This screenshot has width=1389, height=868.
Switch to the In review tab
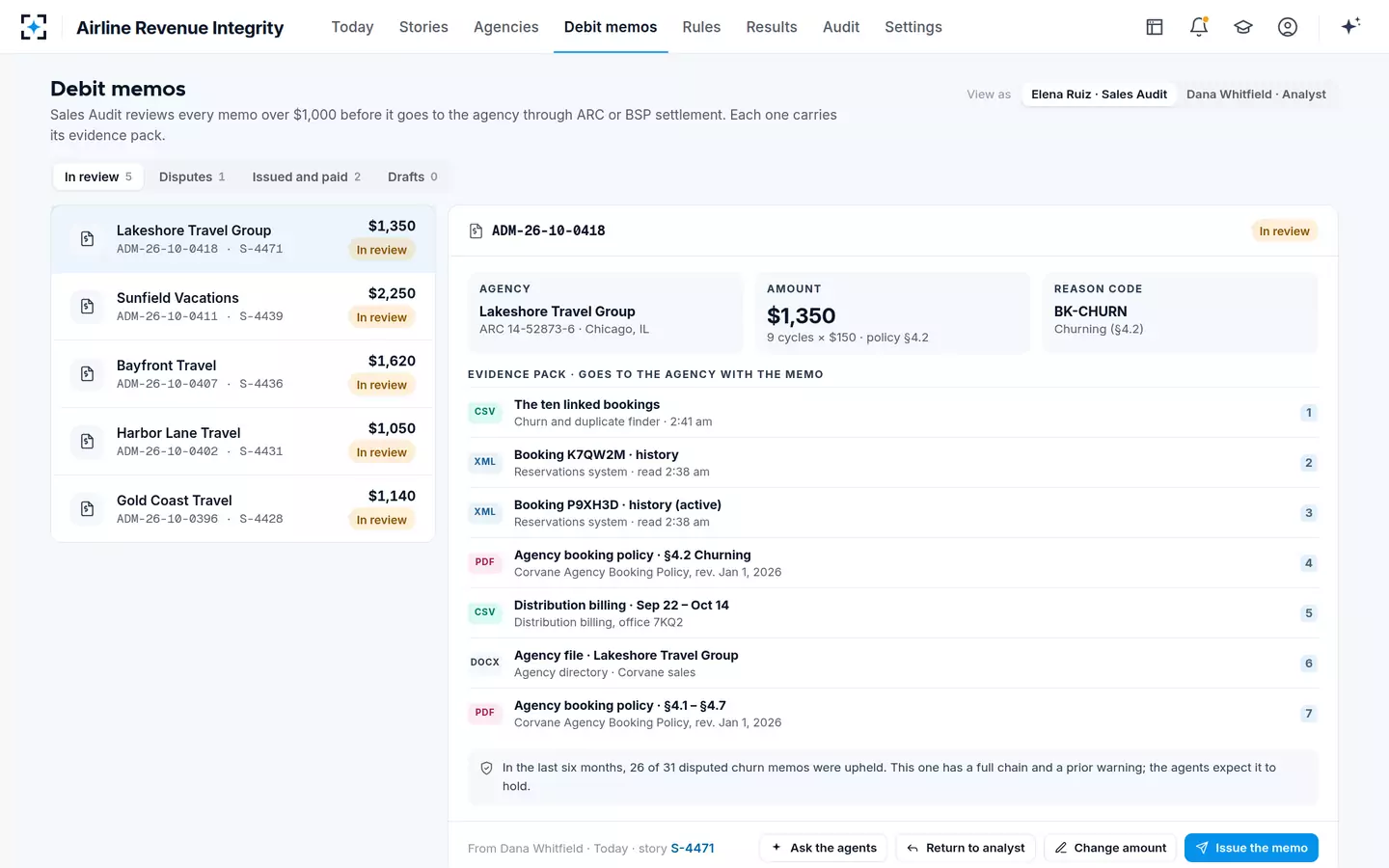[97, 176]
